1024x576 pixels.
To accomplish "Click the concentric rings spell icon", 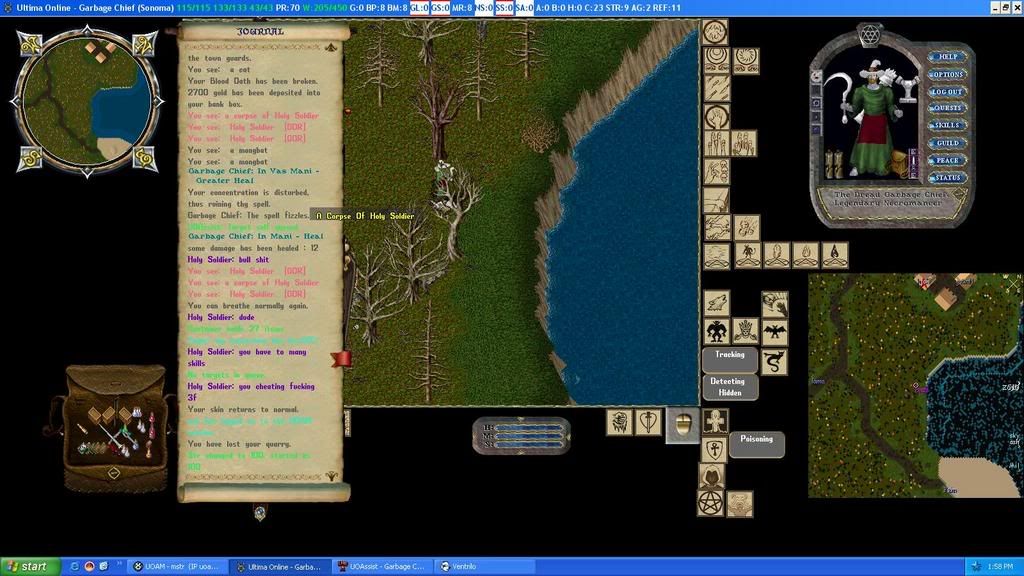I will [716, 59].
